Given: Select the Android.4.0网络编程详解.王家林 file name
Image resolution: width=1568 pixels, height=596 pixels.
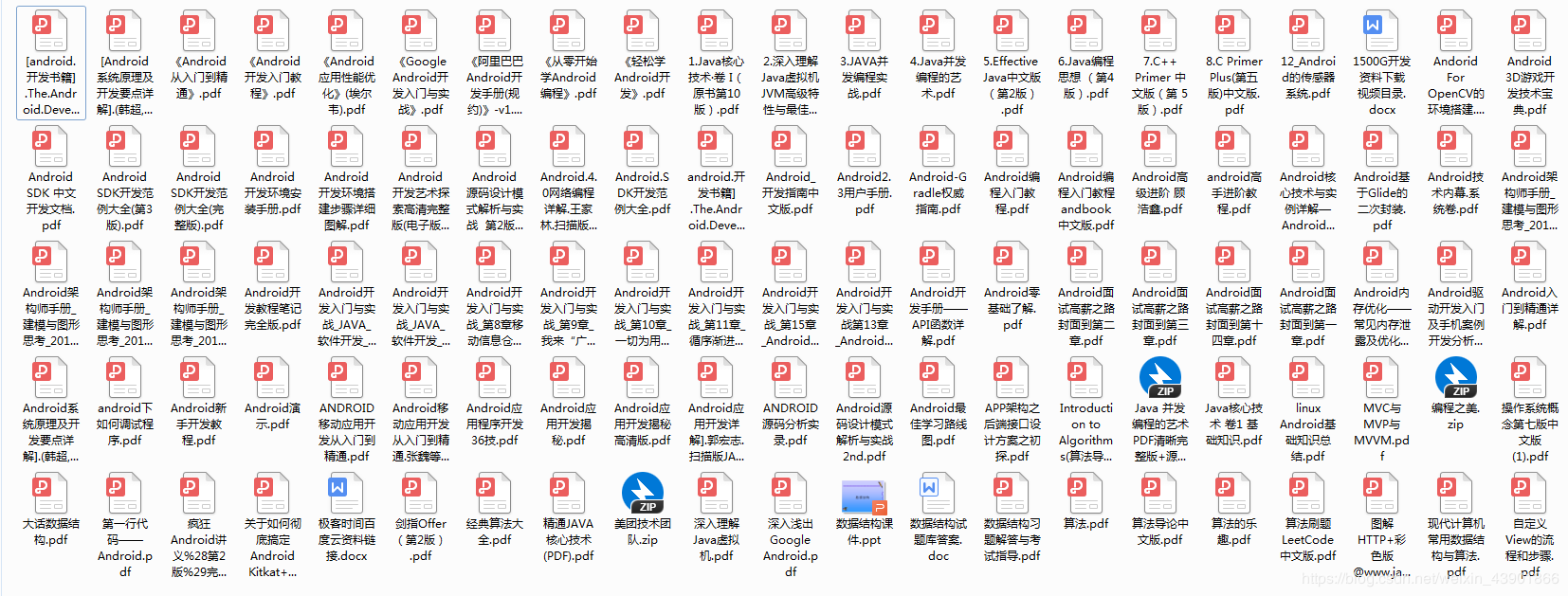Looking at the screenshot, I should coord(569,201).
